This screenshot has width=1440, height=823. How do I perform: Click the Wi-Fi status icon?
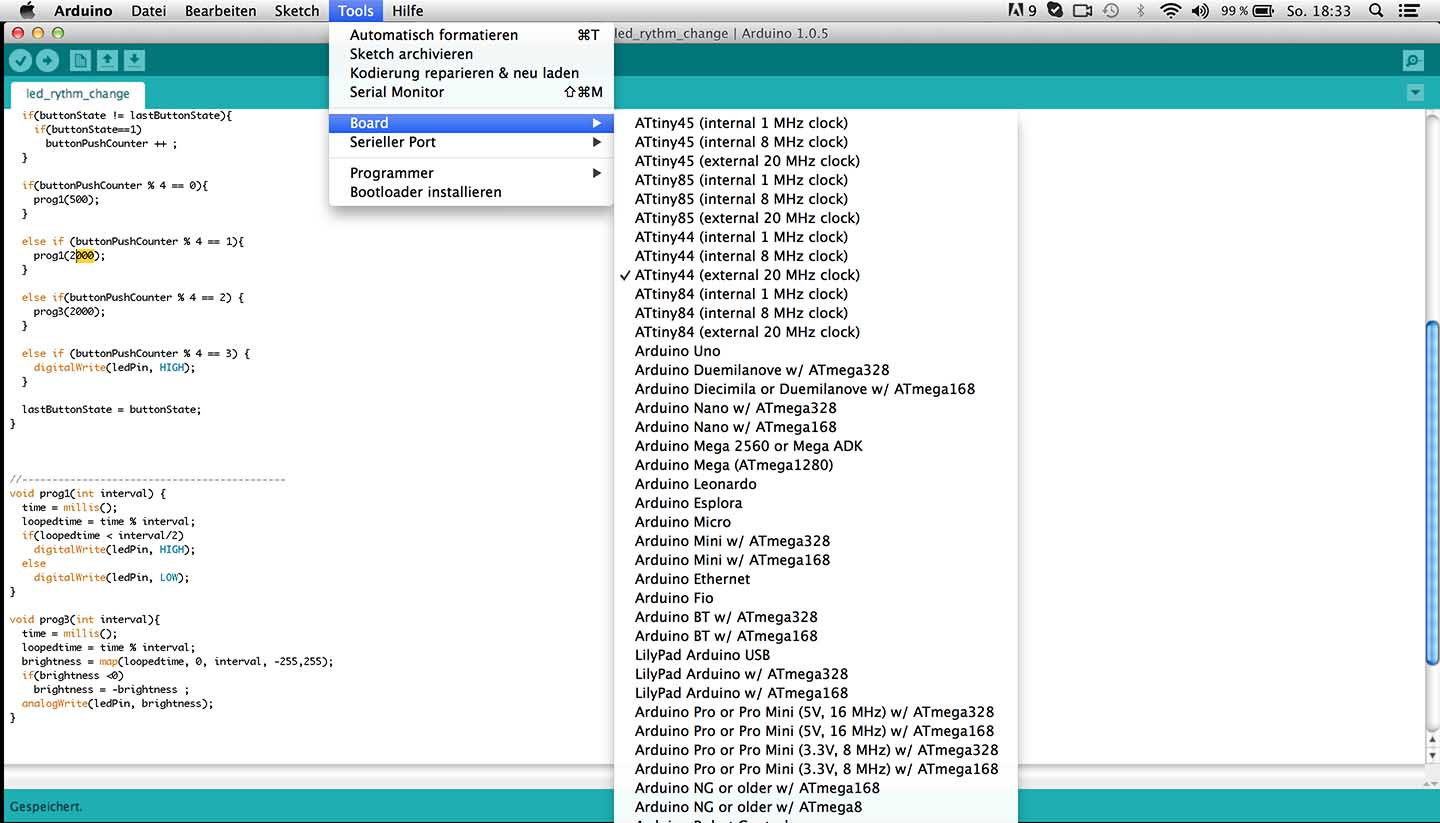tap(1171, 11)
